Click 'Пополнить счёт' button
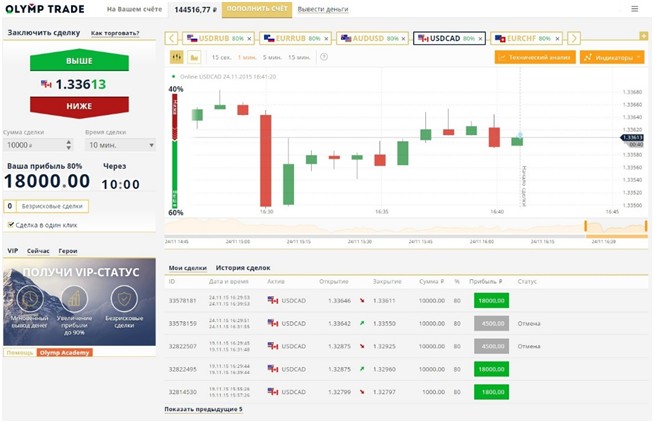The width and height of the screenshot is (654, 423). (x=257, y=9)
